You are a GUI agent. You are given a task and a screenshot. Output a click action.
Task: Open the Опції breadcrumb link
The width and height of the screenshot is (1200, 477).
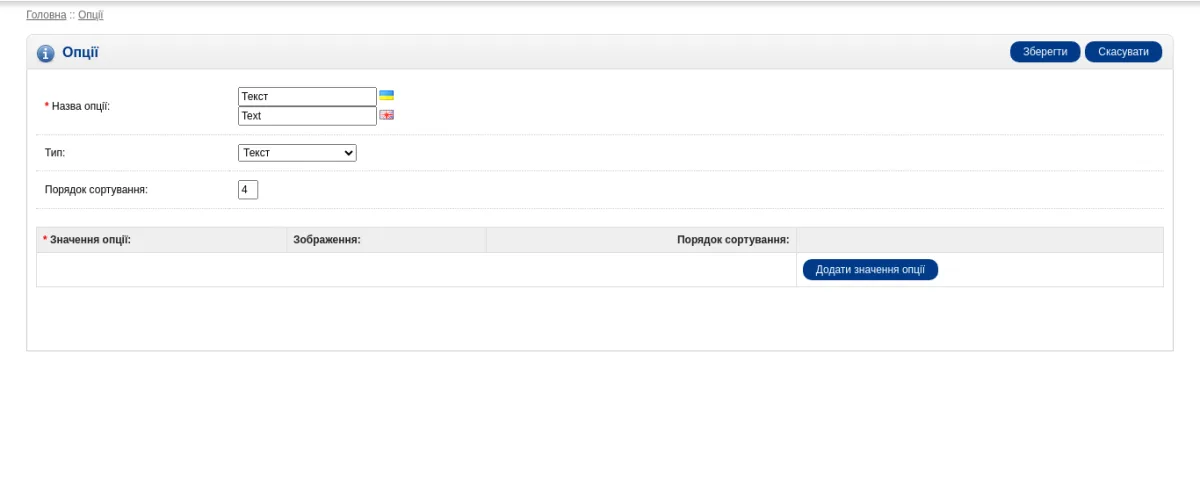(x=90, y=15)
